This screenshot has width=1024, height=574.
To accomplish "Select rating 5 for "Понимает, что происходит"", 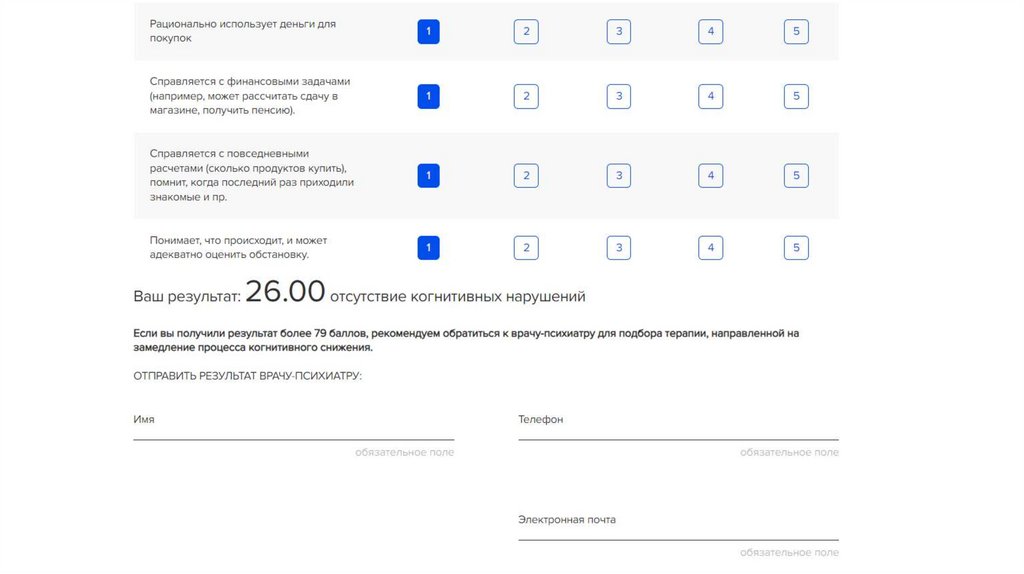I will tap(796, 248).
